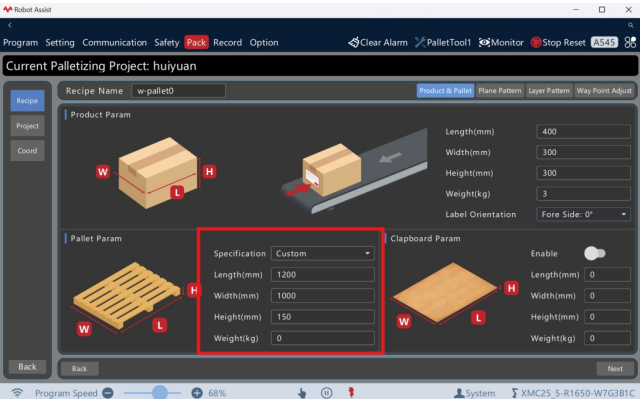
Task: Click the hand pointer mode icon
Action: point(302,393)
